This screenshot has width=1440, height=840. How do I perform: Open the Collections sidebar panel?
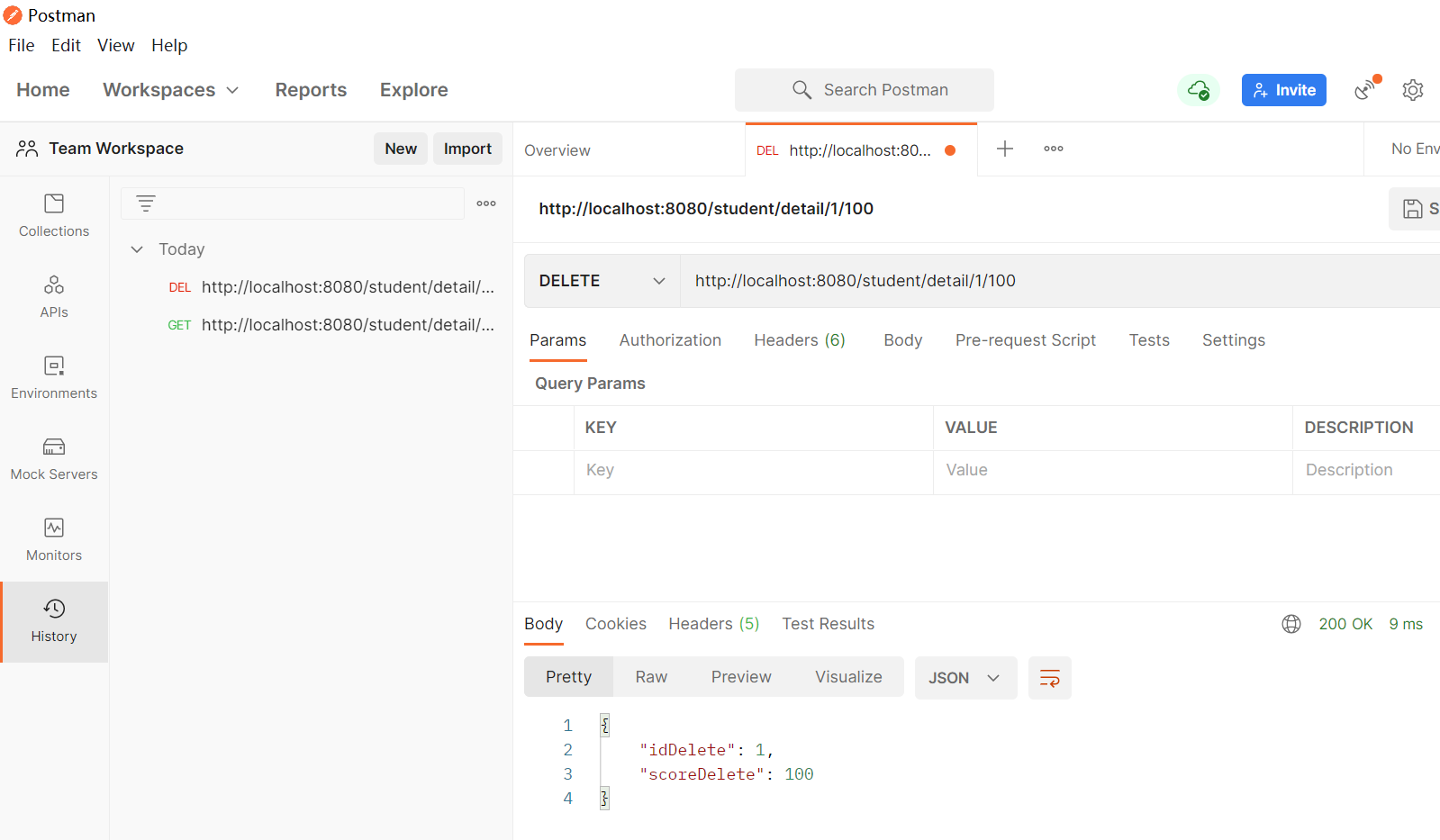click(54, 216)
